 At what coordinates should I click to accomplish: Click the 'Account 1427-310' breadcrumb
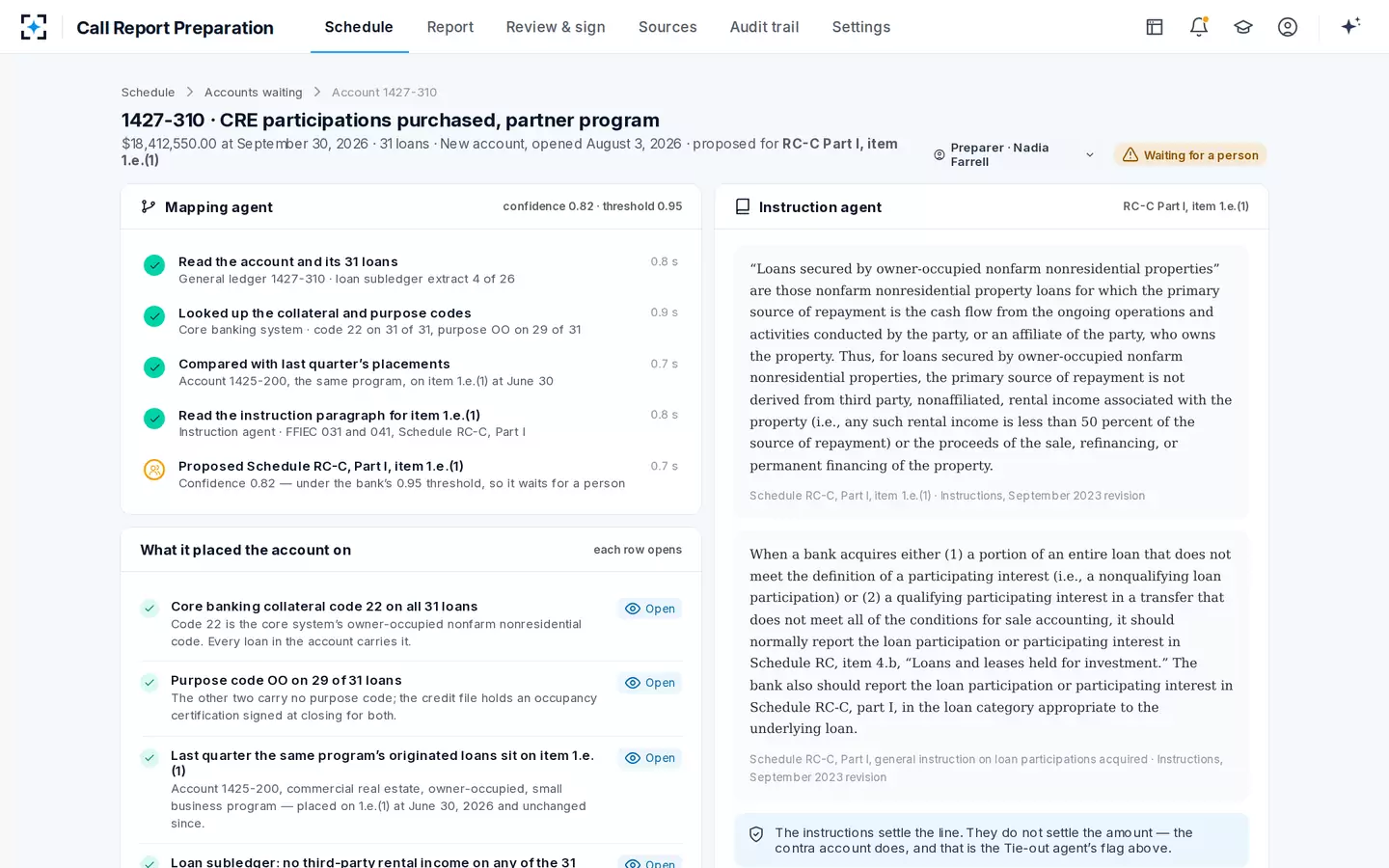[385, 93]
